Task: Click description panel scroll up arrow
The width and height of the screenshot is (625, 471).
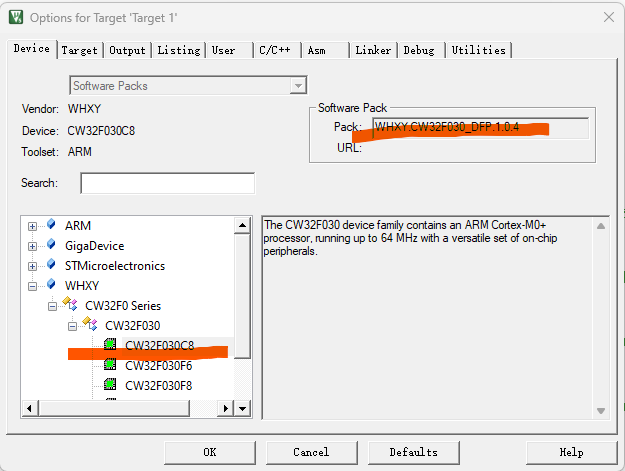Action: 601,226
